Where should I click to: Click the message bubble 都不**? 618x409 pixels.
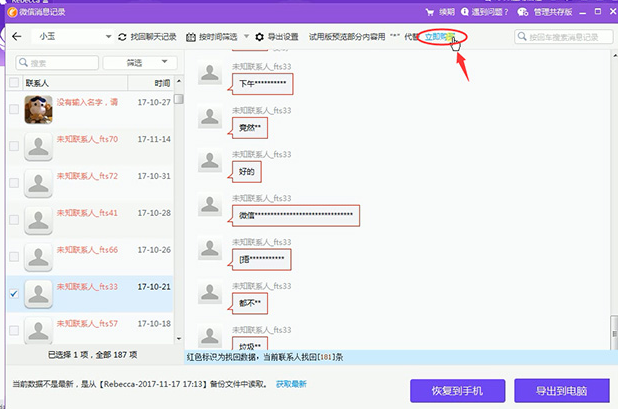coord(250,303)
